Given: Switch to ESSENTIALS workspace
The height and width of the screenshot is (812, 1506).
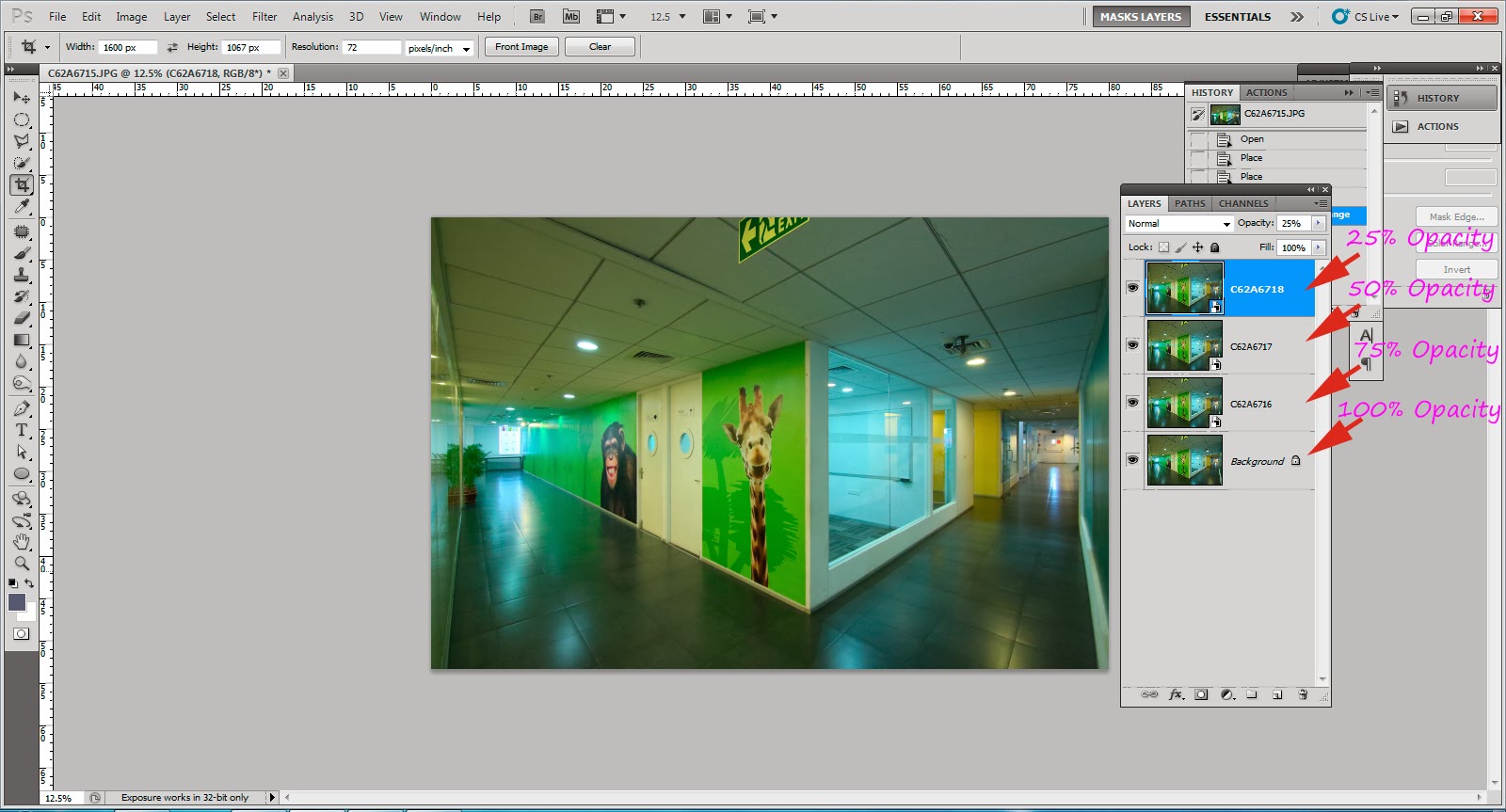Looking at the screenshot, I should click(1238, 17).
